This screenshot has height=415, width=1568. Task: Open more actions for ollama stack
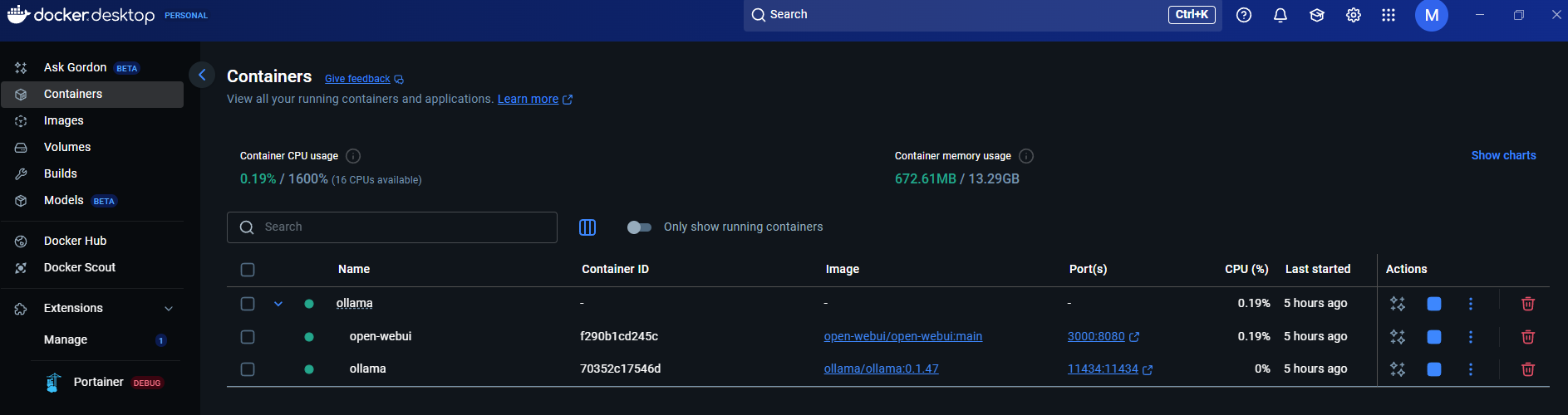click(1471, 304)
